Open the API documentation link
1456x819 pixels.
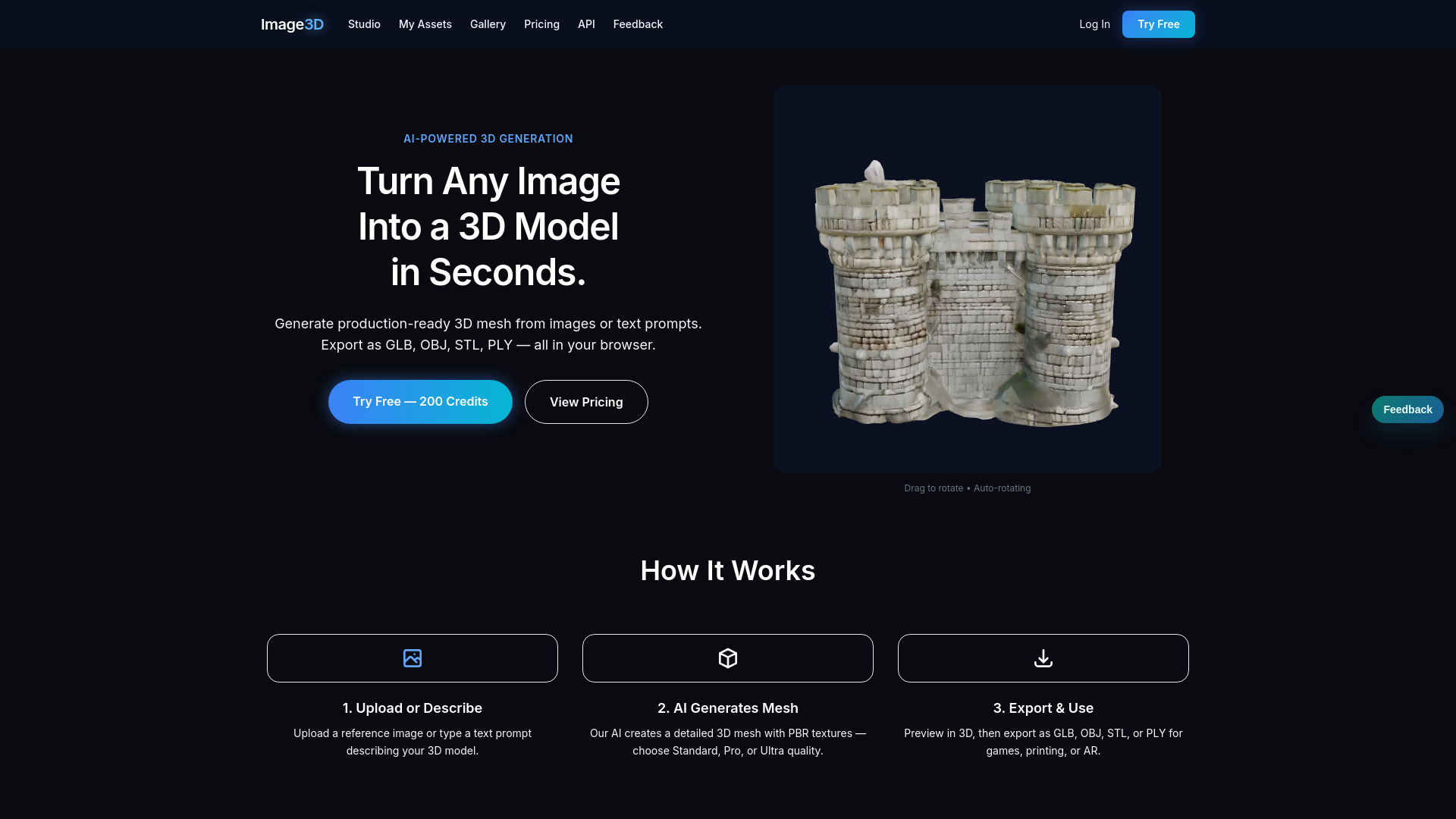click(586, 24)
